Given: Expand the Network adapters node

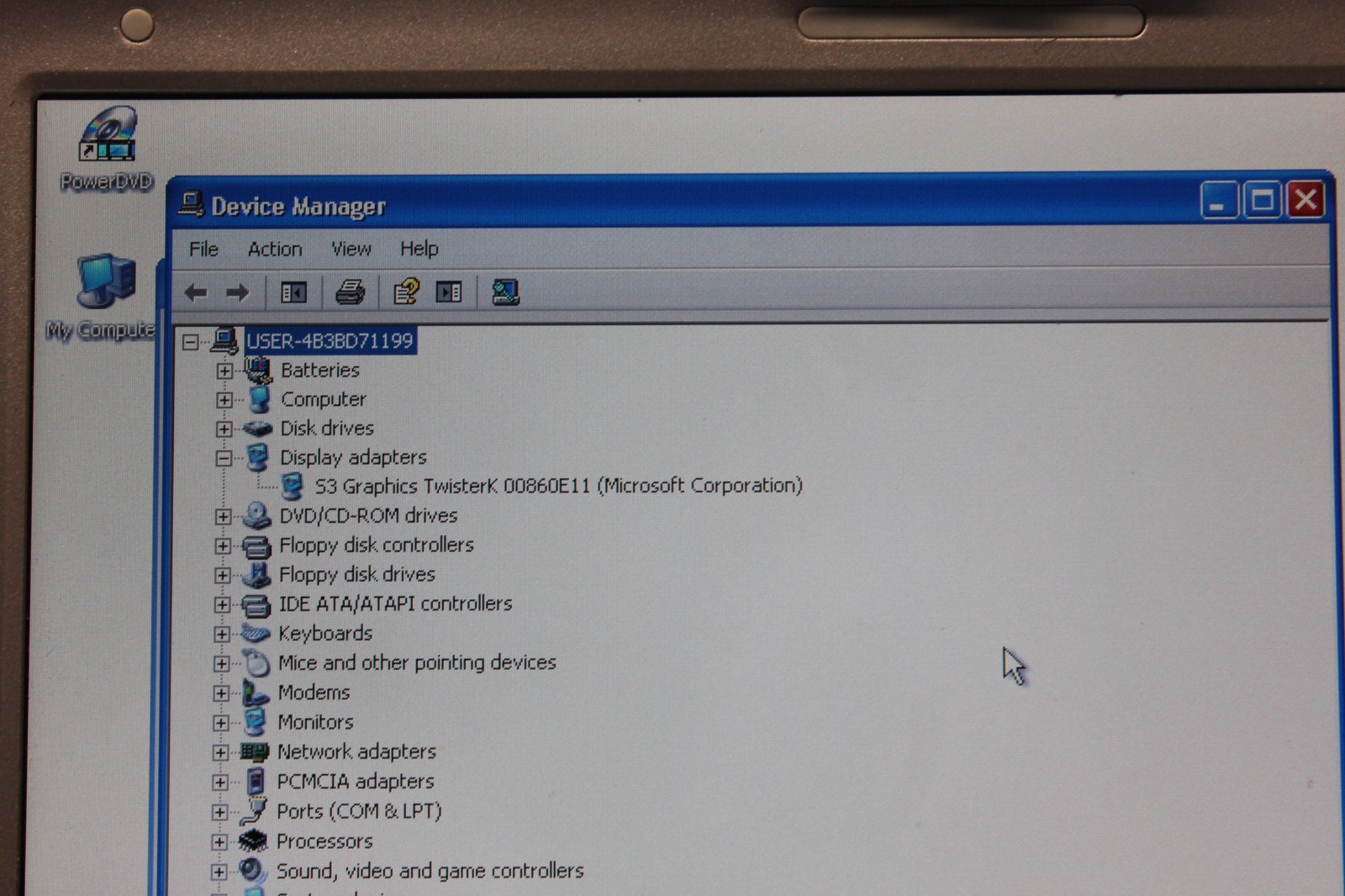Looking at the screenshot, I should coord(220,752).
